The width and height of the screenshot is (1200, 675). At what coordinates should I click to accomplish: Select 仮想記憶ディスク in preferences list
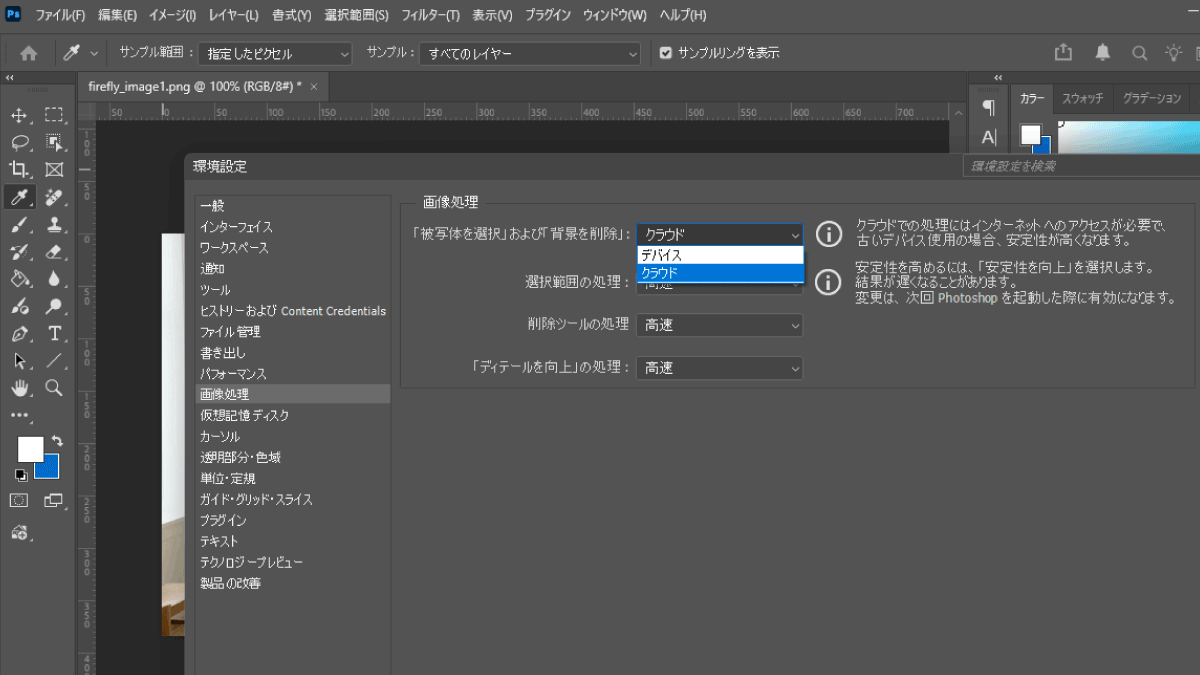tap(245, 415)
